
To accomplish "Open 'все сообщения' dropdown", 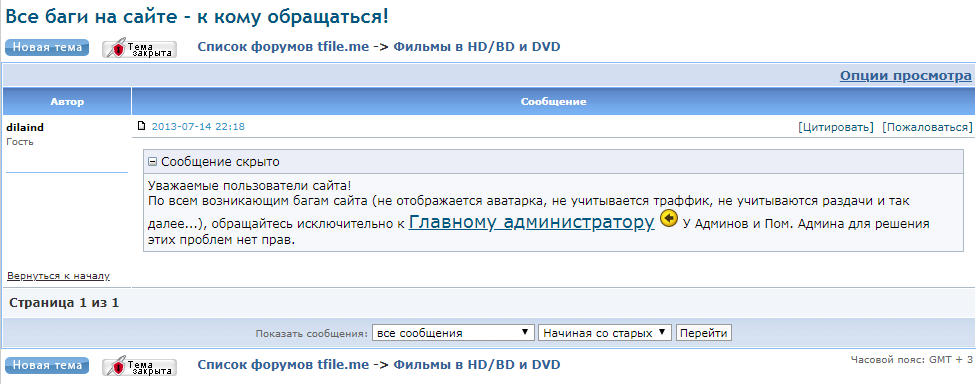I will click(453, 333).
